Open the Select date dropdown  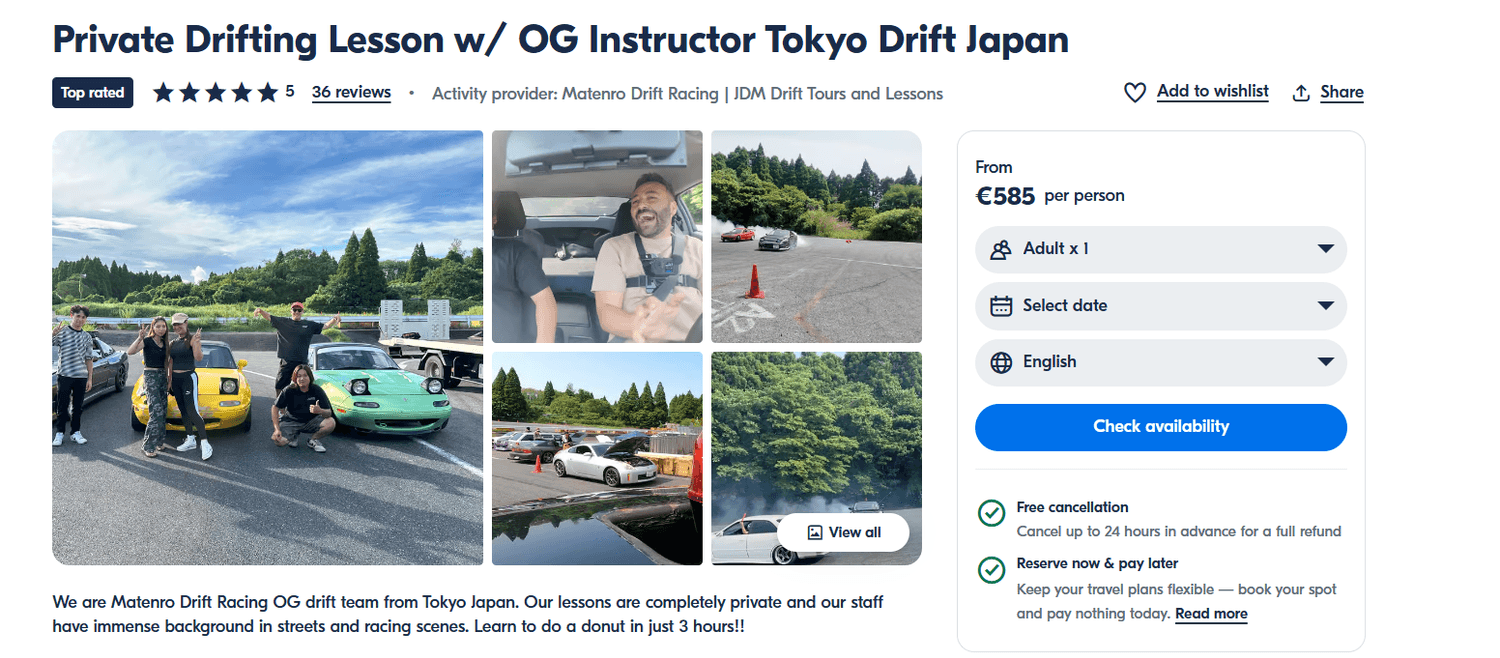tap(1161, 306)
